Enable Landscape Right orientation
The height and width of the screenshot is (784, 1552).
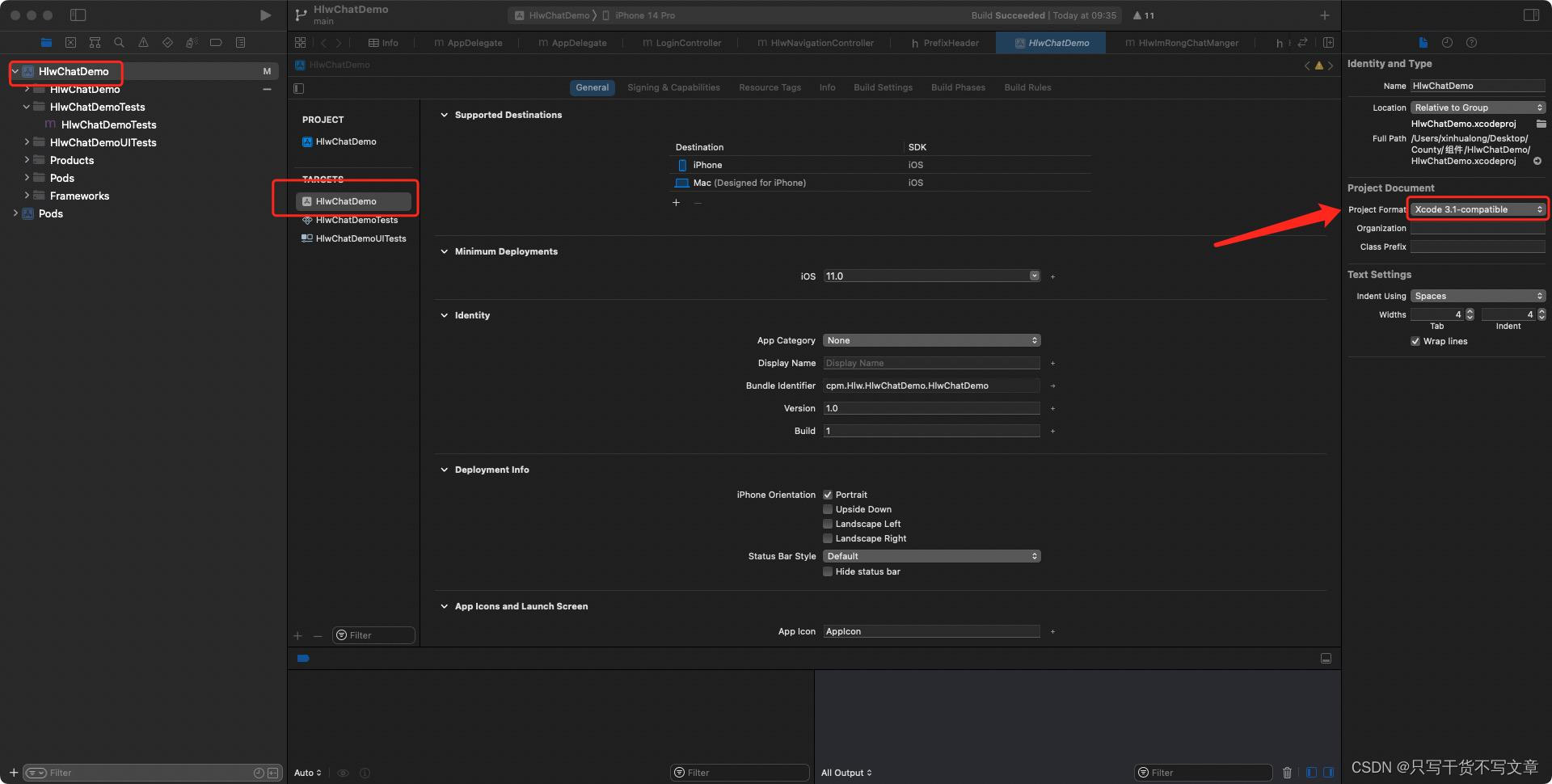pos(828,538)
